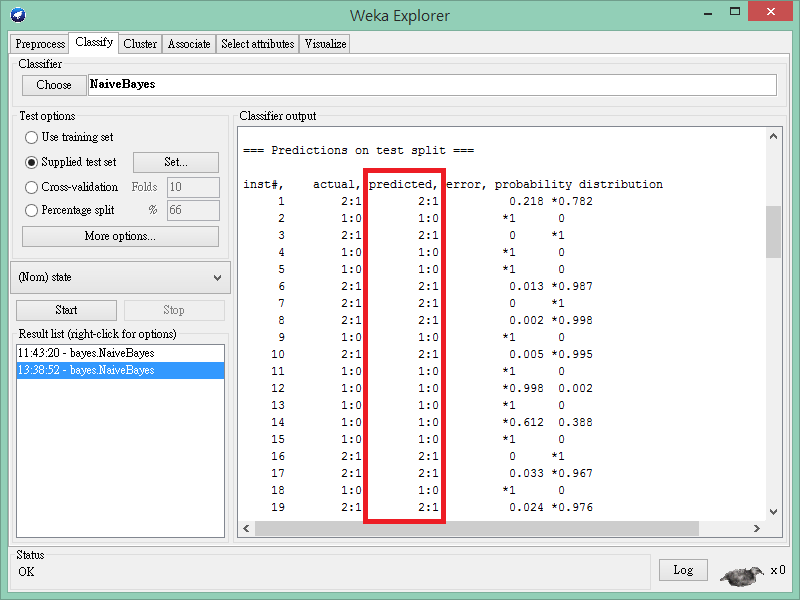This screenshot has height=600, width=800.
Task: Select the 11:43:20 bayes.NaiveBayes result
Action: 120,353
